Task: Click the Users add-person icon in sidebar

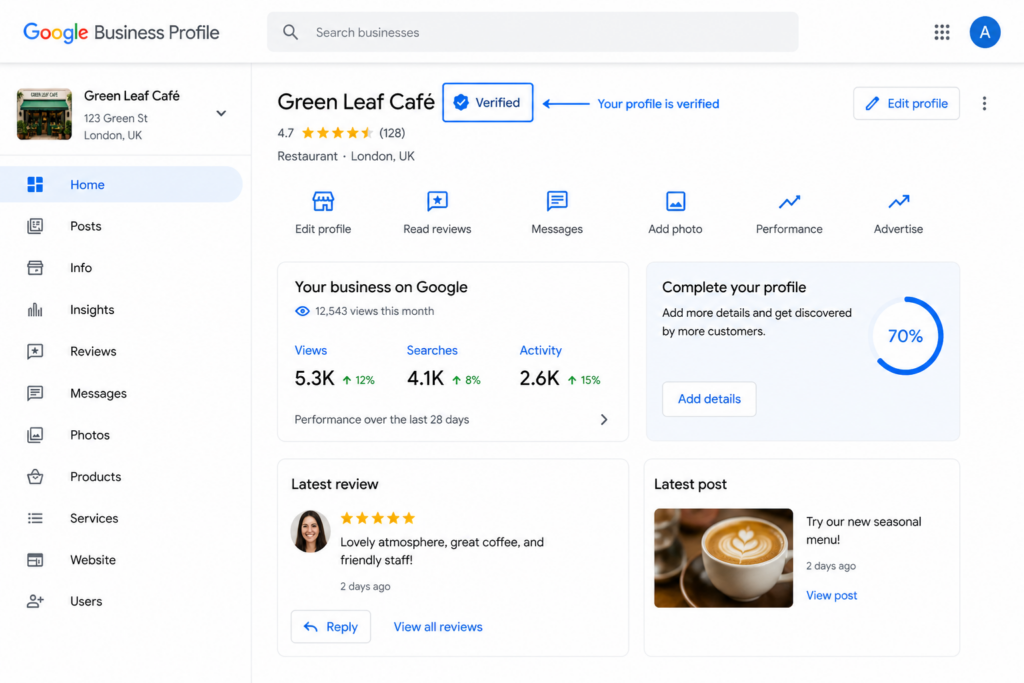Action: [35, 601]
